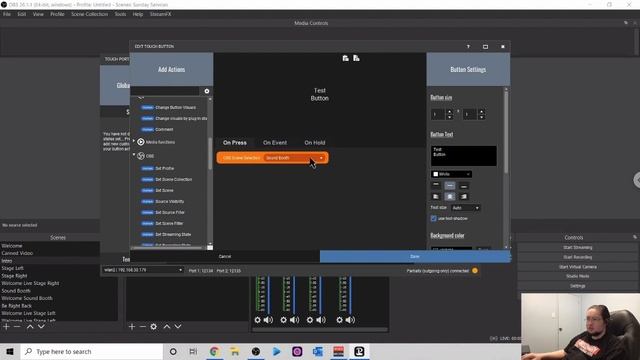Add a source with the Sources plus icon
This screenshot has height=360, width=640.
131,327
